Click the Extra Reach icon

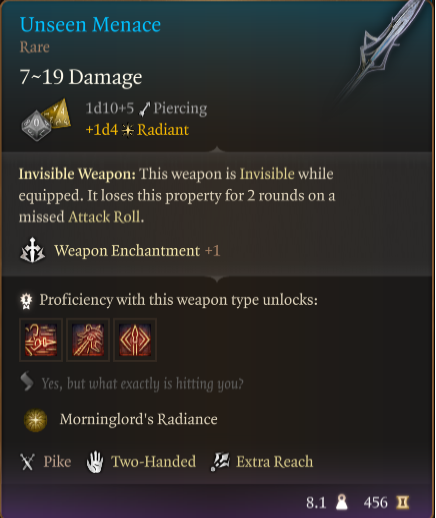point(220,462)
